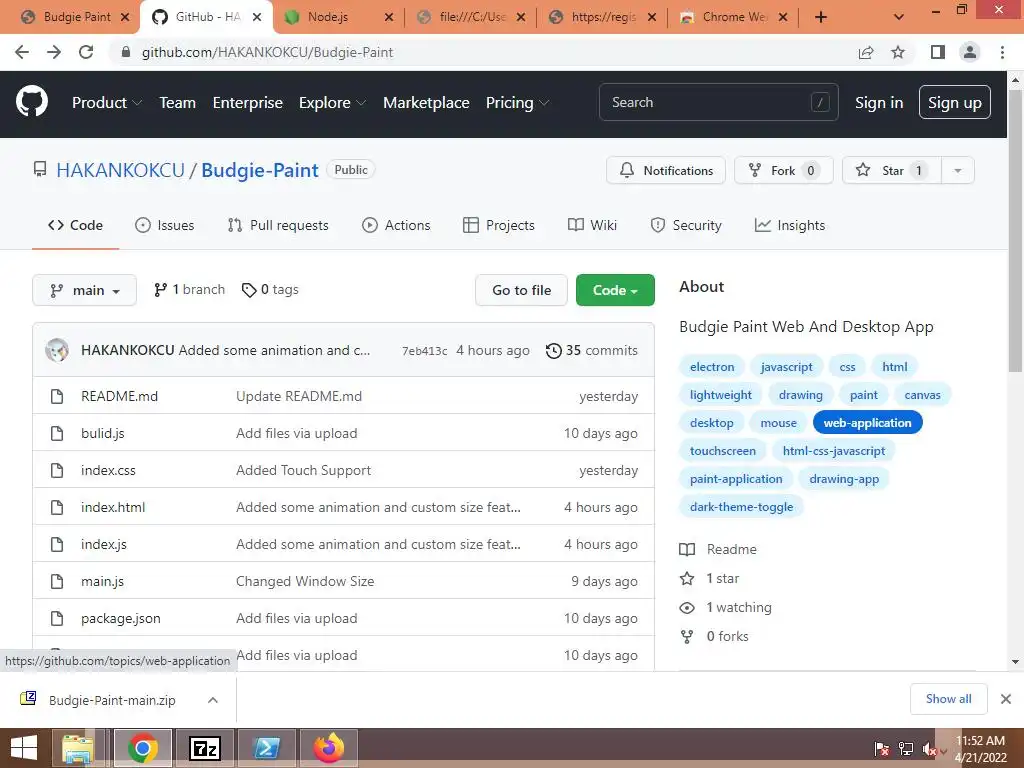Click the README.md file icon
This screenshot has width=1024, height=768.
(57, 396)
